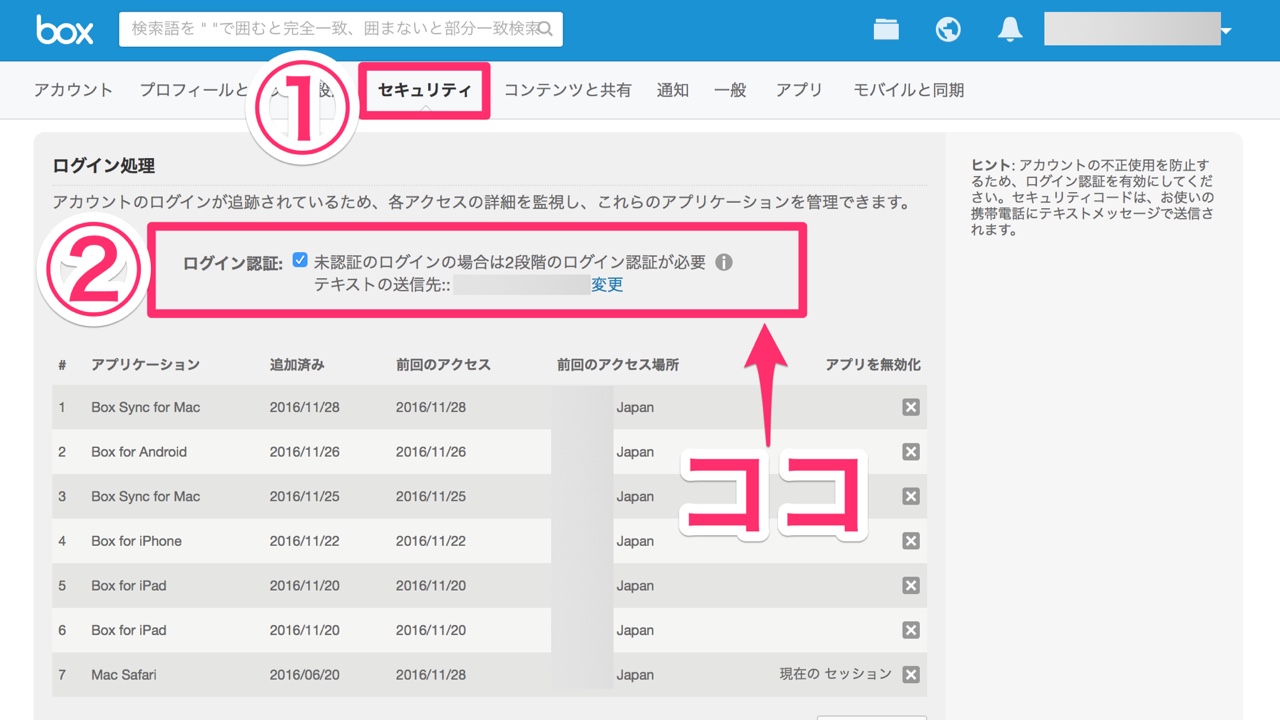
Task: Select the アカウント tab
Action: tap(73, 89)
